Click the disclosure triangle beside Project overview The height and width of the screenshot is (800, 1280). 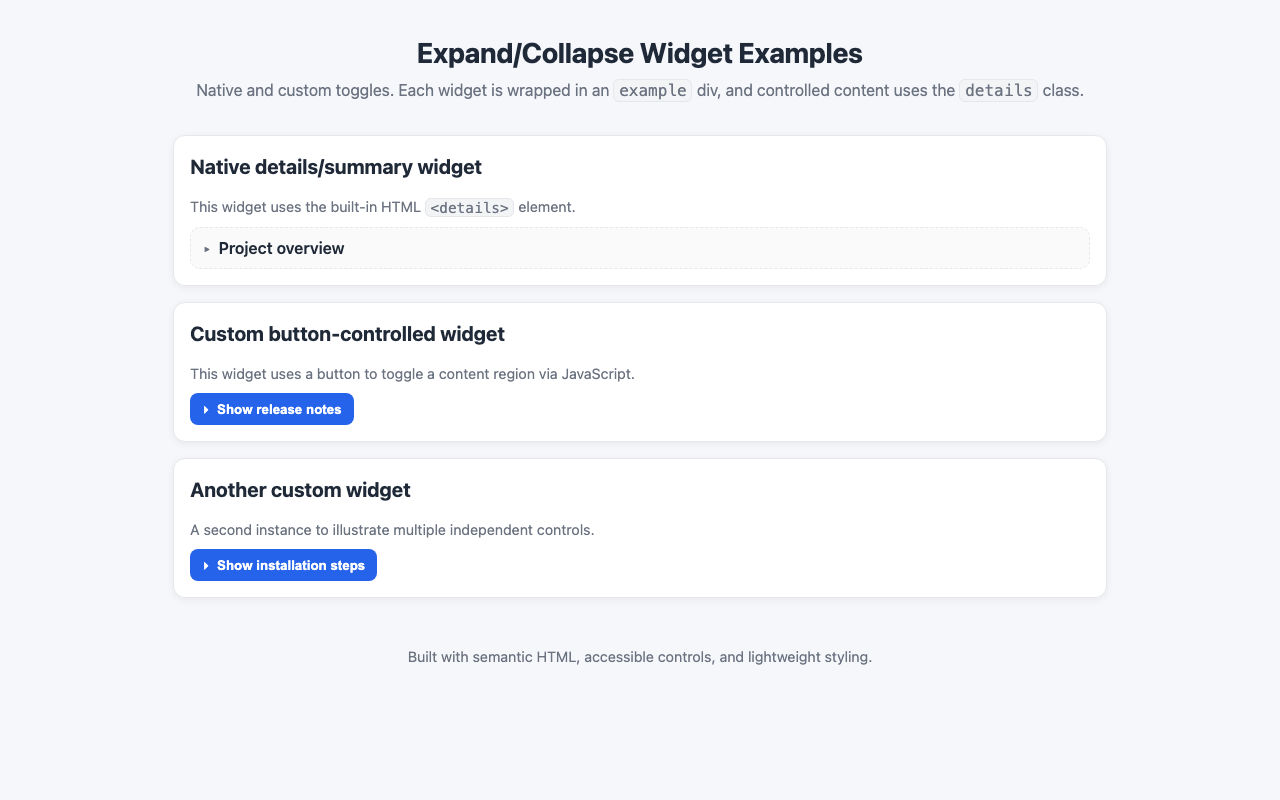[x=207, y=248]
